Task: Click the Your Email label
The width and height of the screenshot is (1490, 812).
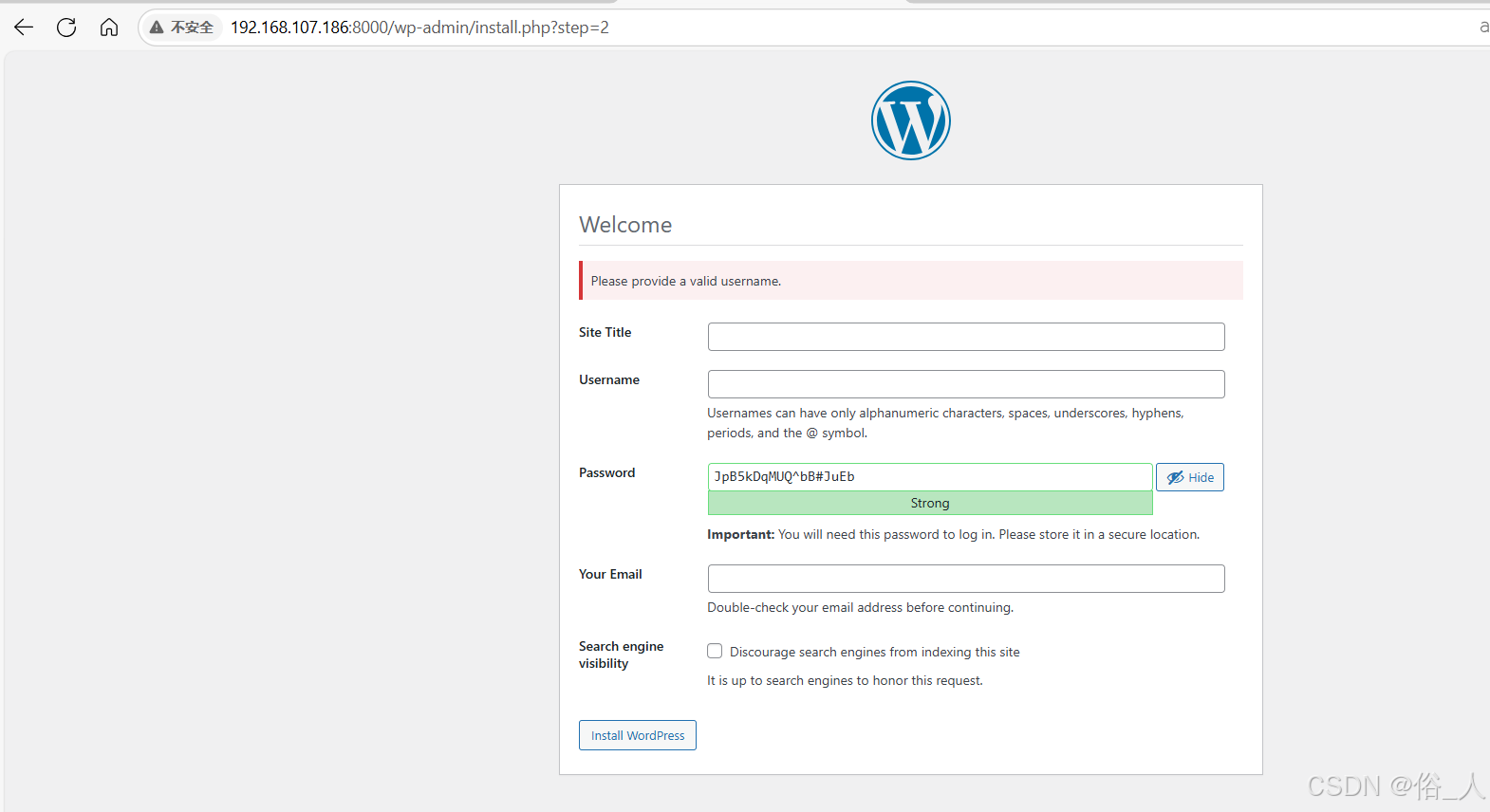Action: pyautogui.click(x=610, y=574)
